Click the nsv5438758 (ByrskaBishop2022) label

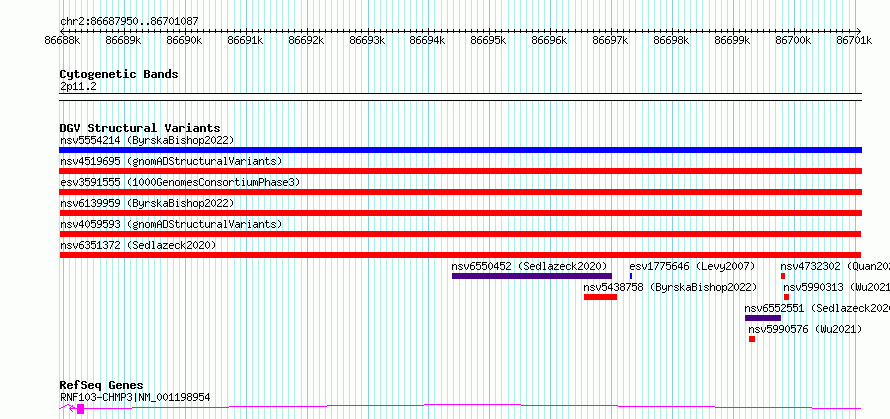[670, 287]
